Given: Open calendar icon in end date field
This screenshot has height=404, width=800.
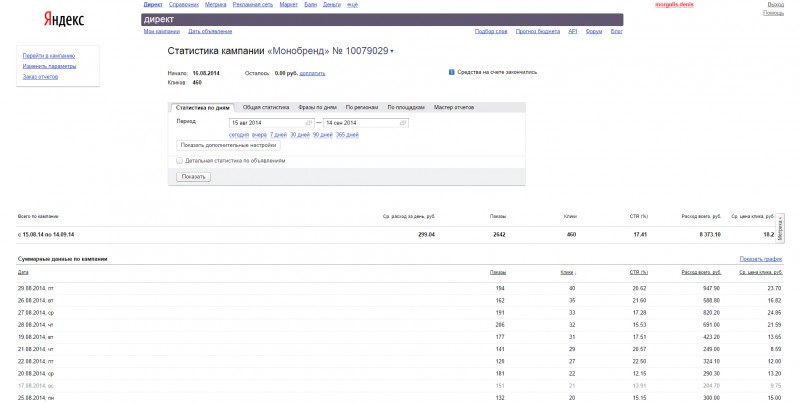Looking at the screenshot, I should pos(403,123).
